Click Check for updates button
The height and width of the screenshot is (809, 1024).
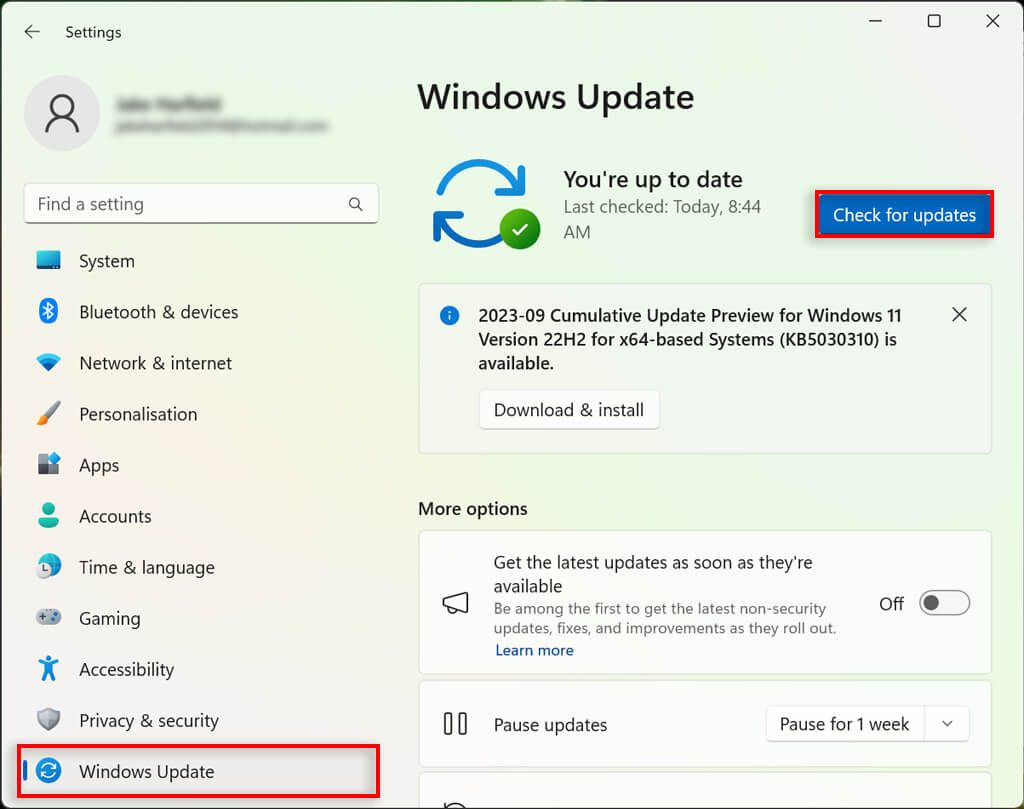[904, 214]
